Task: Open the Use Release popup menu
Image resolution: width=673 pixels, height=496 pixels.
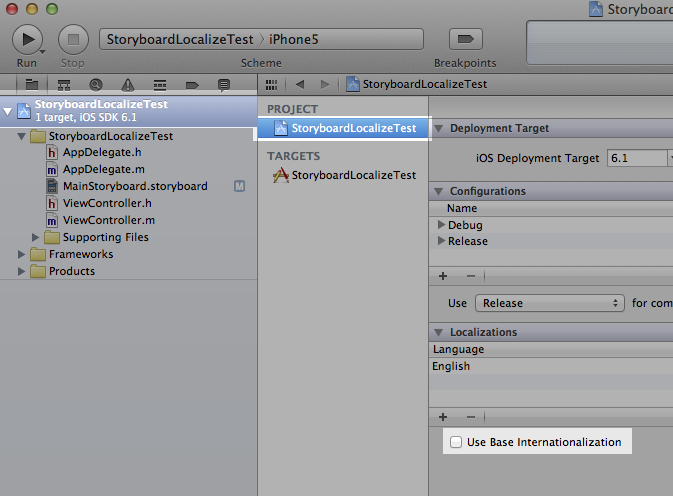Action: pos(549,303)
